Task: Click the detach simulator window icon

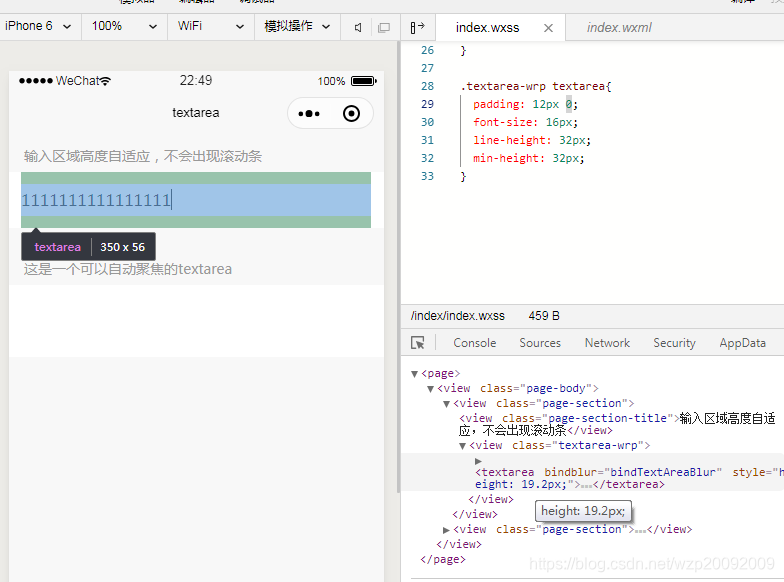Action: [384, 28]
